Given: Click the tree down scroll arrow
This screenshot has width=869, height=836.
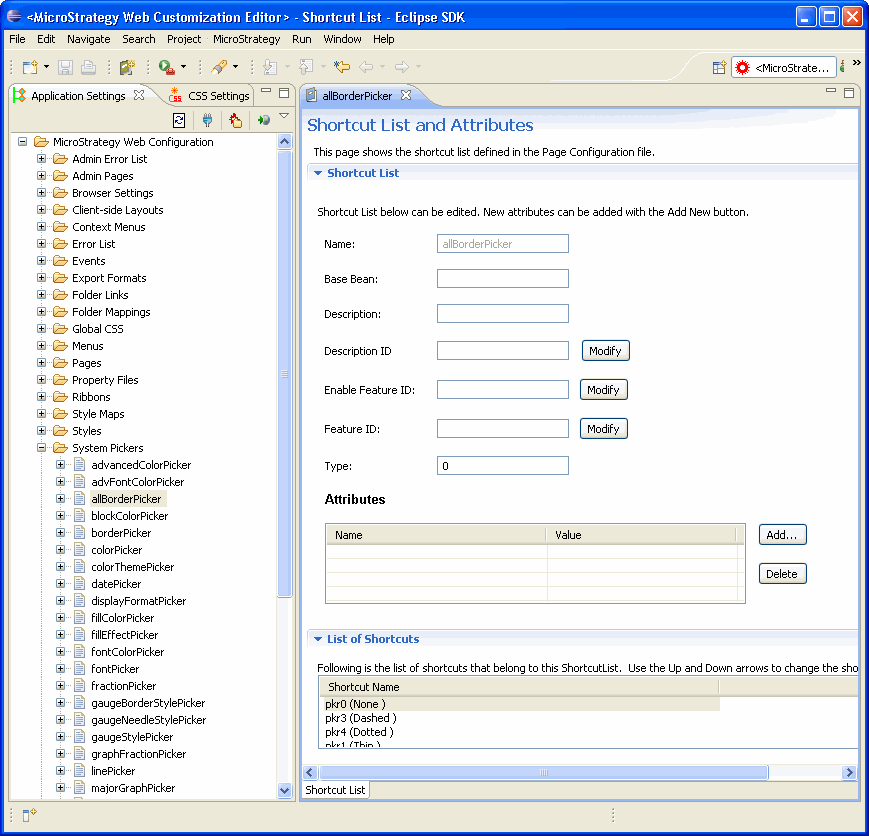Looking at the screenshot, I should tap(284, 791).
